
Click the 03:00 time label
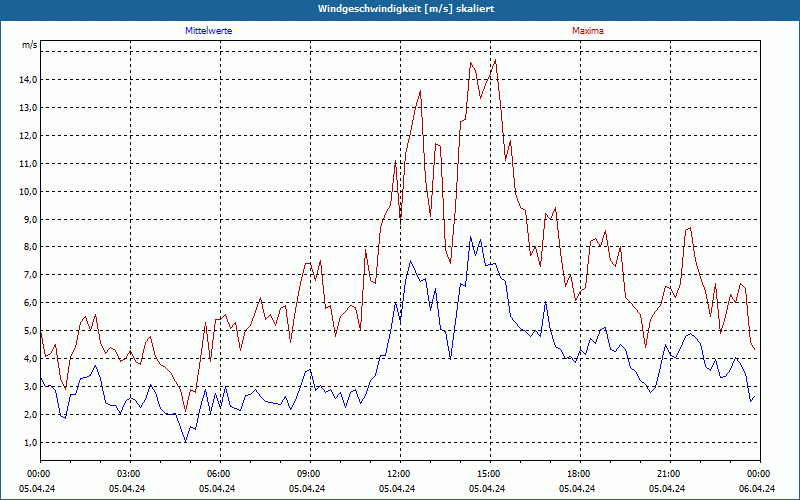point(131,474)
